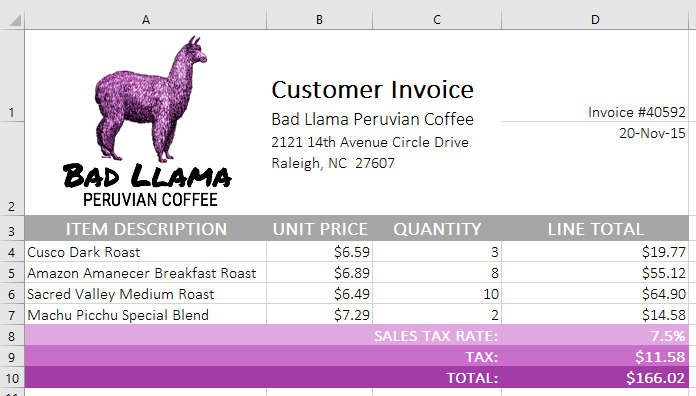Click the Customer Invoice title cell
Viewport: 696px width, 396px height.
pyautogui.click(x=372, y=90)
